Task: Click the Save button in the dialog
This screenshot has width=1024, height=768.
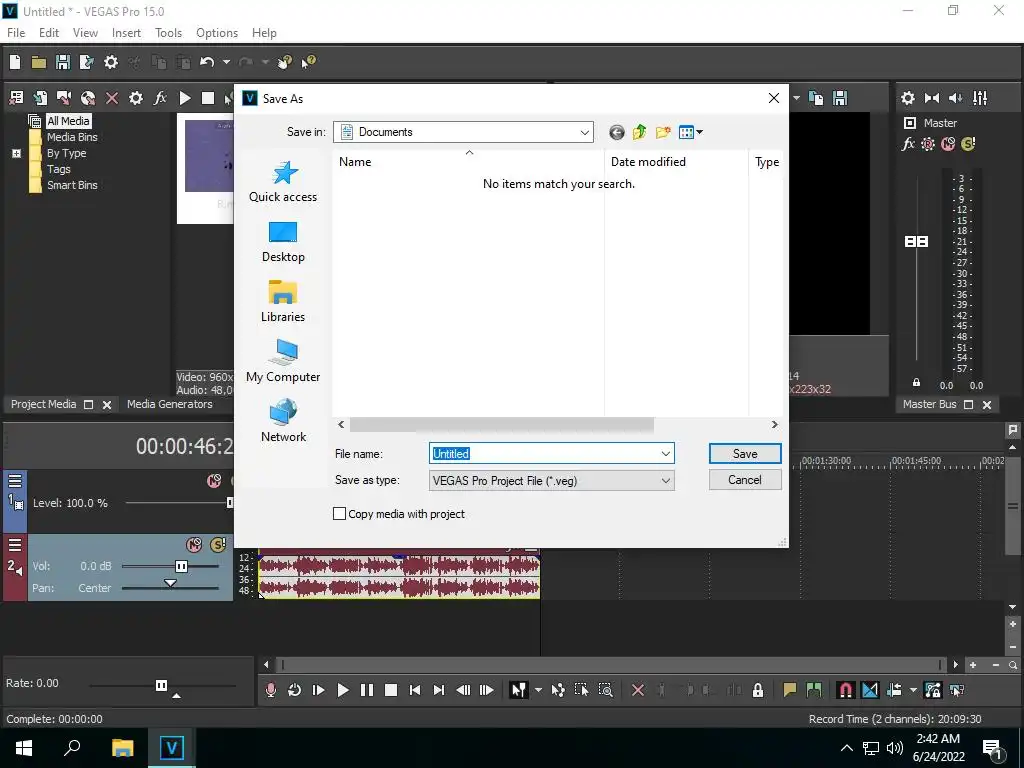Action: [744, 454]
